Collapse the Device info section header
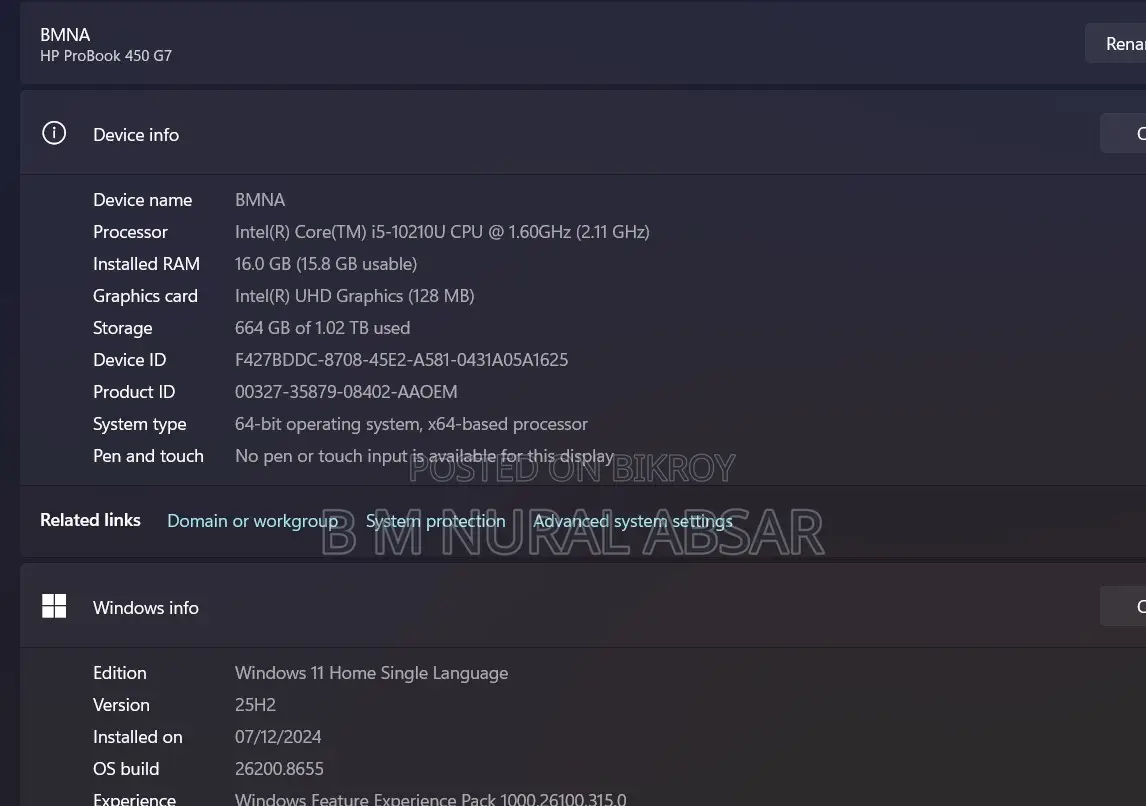1146x806 pixels. (583, 133)
